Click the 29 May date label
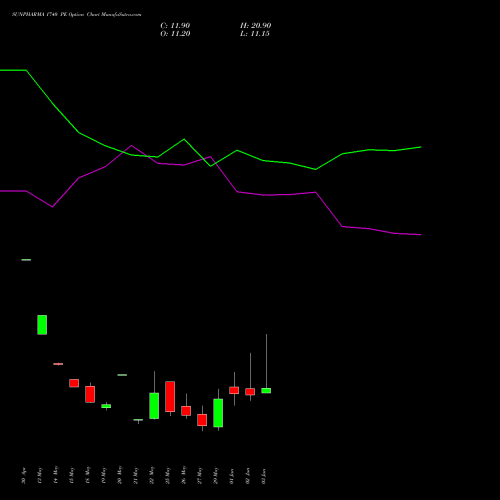This screenshot has width=500, height=500. (x=215, y=476)
